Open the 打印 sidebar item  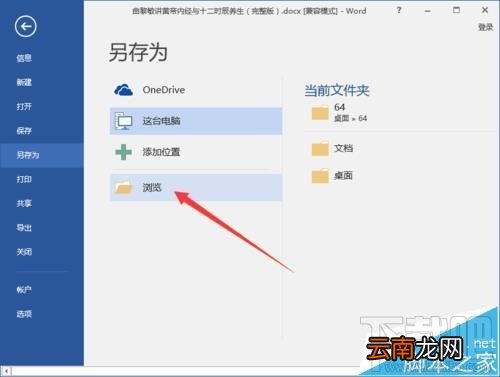[24, 179]
